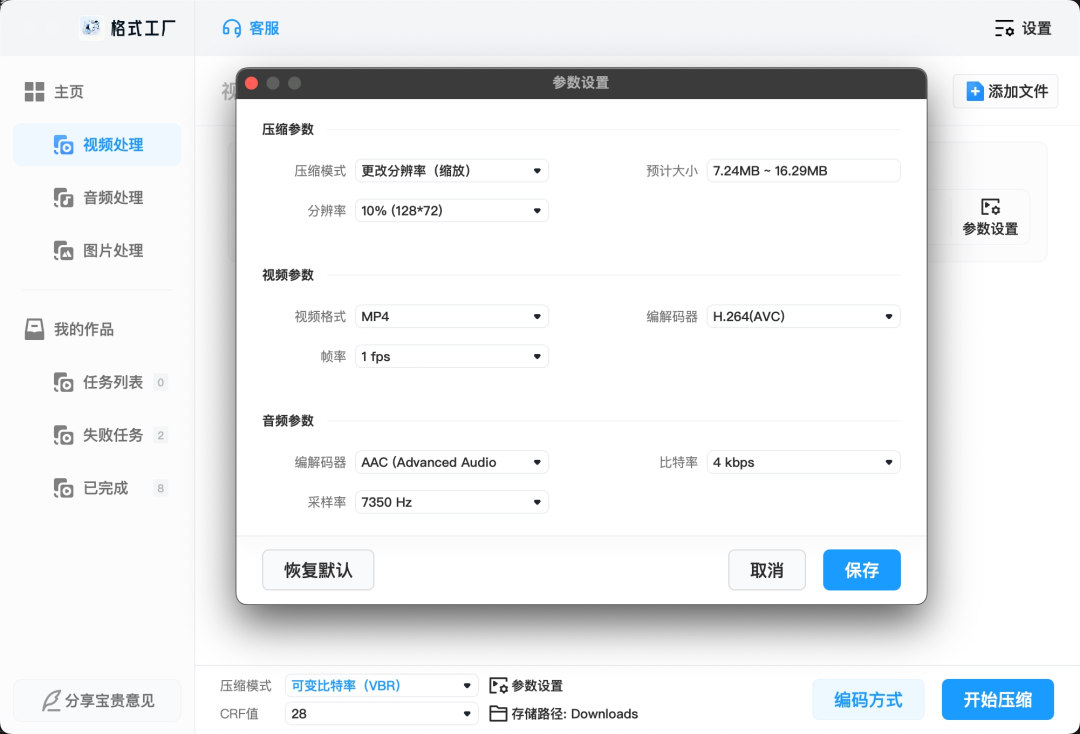
Task: Open the 帧率 1 fps dropdown
Action: point(451,356)
